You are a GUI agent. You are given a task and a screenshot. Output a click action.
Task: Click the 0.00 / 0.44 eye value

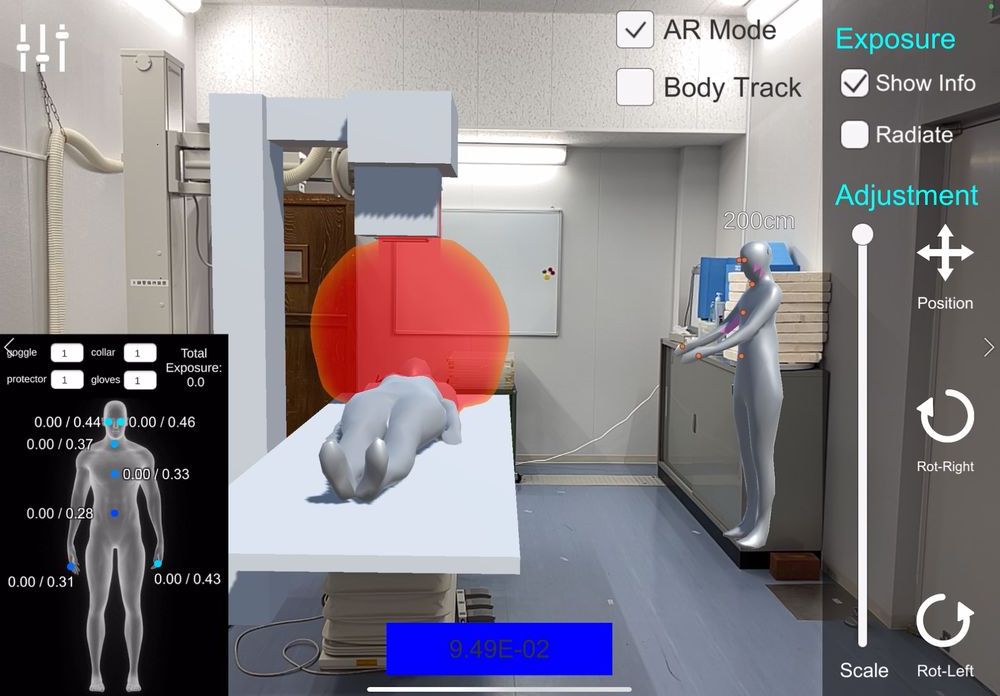[68, 422]
